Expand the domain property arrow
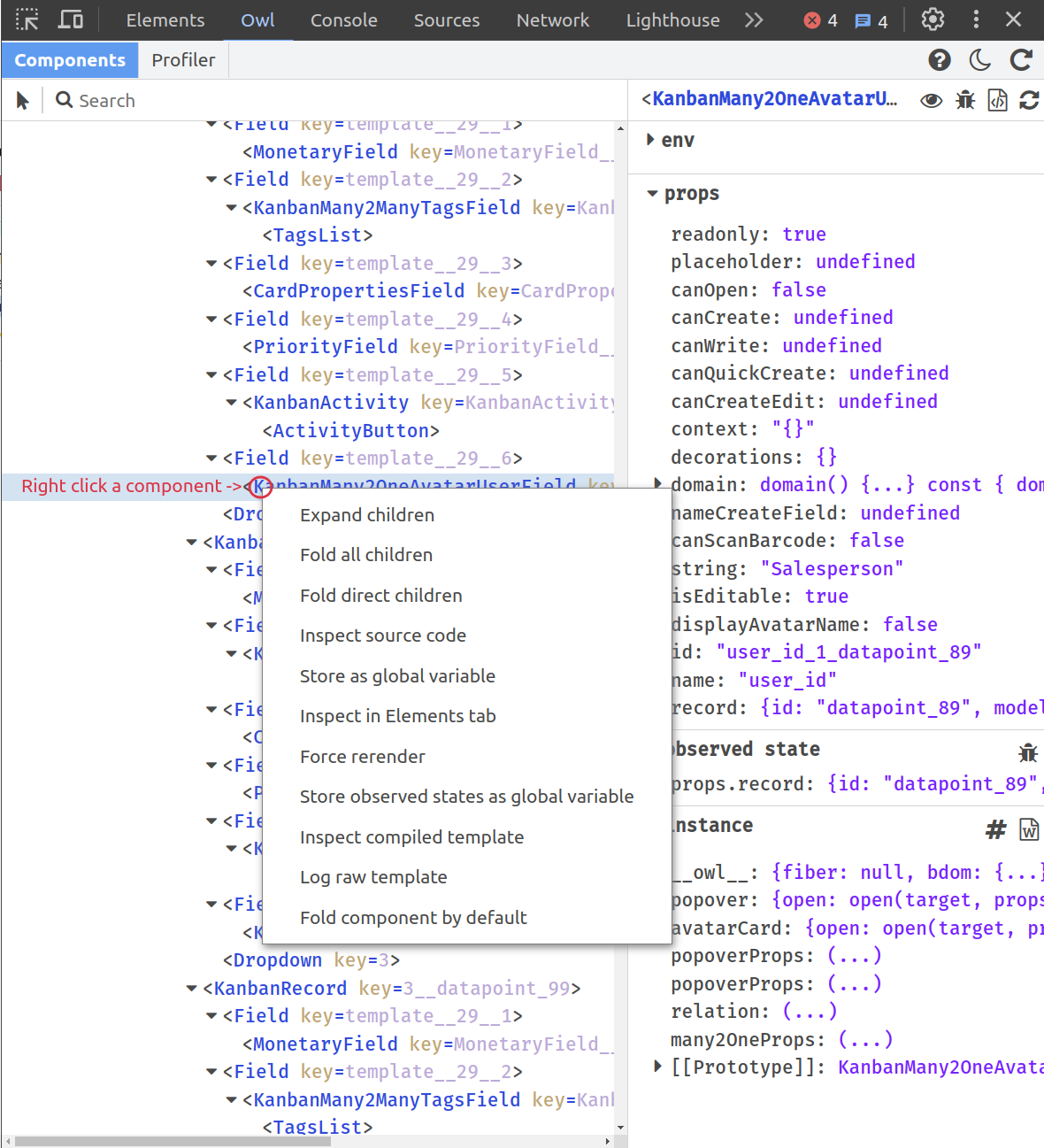 (657, 483)
